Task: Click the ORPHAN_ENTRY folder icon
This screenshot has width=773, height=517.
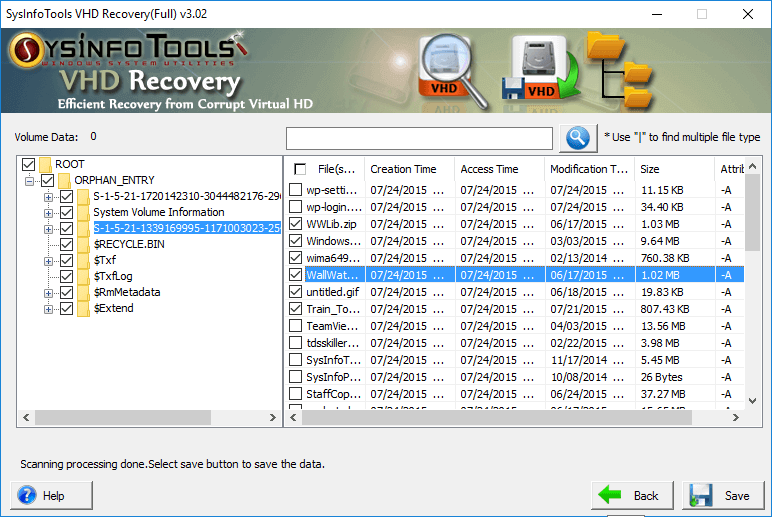Action: coord(65,180)
